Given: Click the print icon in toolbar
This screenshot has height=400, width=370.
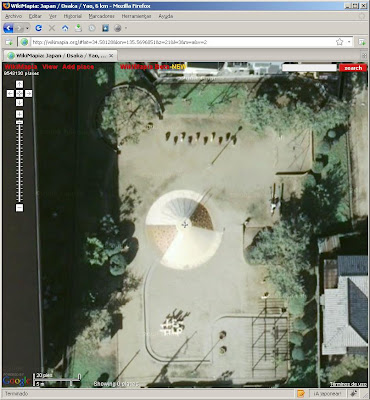Looking at the screenshot, I should (118, 28).
